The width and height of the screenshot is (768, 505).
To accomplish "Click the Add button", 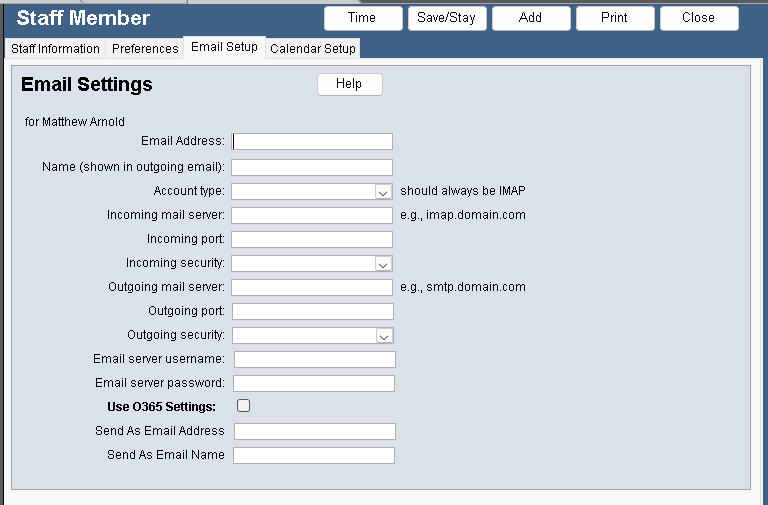I will (x=531, y=18).
